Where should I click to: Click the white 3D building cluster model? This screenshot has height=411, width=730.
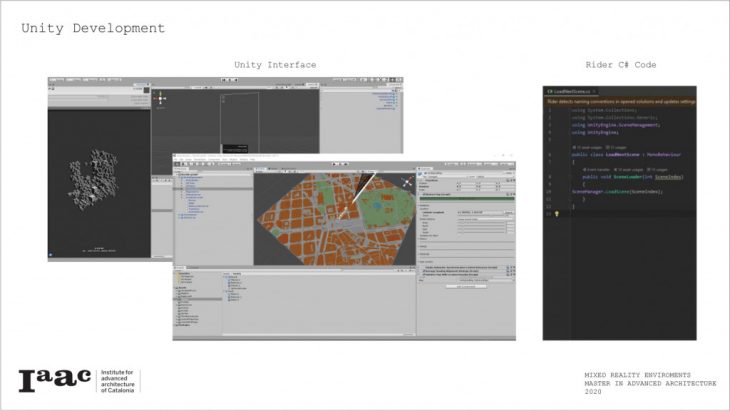point(93,182)
